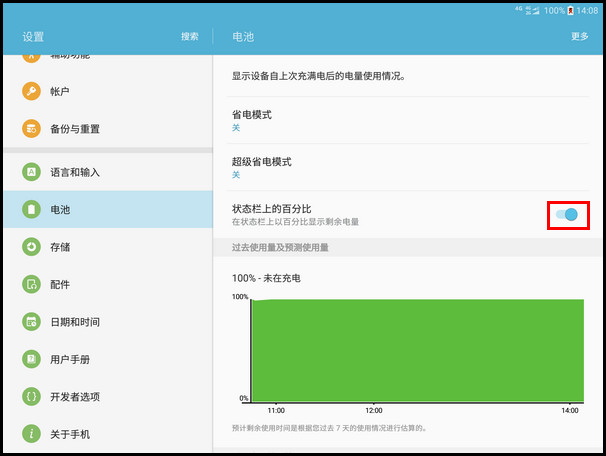Toggle 状态栏上的百分比 switch off
The image size is (606, 456).
(567, 214)
